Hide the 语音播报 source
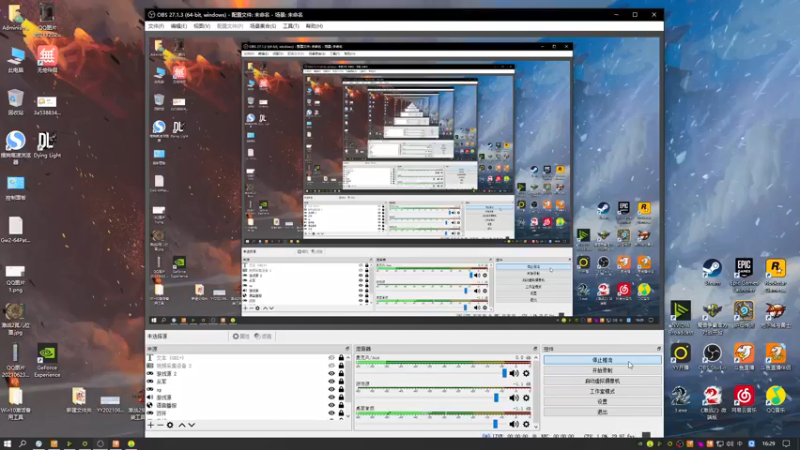Image resolution: width=800 pixels, height=450 pixels. (x=332, y=405)
